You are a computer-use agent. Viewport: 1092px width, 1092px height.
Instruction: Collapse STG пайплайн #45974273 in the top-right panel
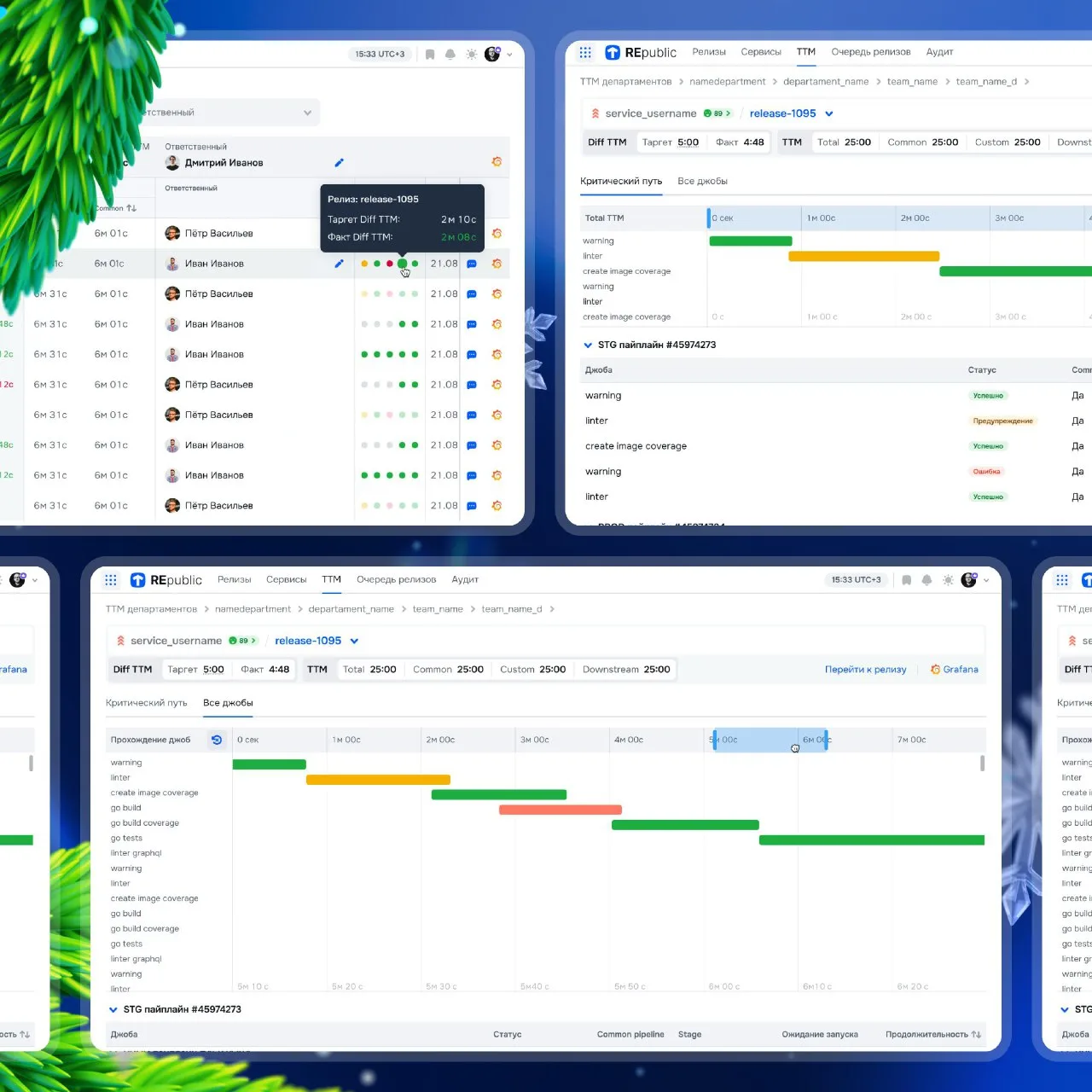pos(588,345)
